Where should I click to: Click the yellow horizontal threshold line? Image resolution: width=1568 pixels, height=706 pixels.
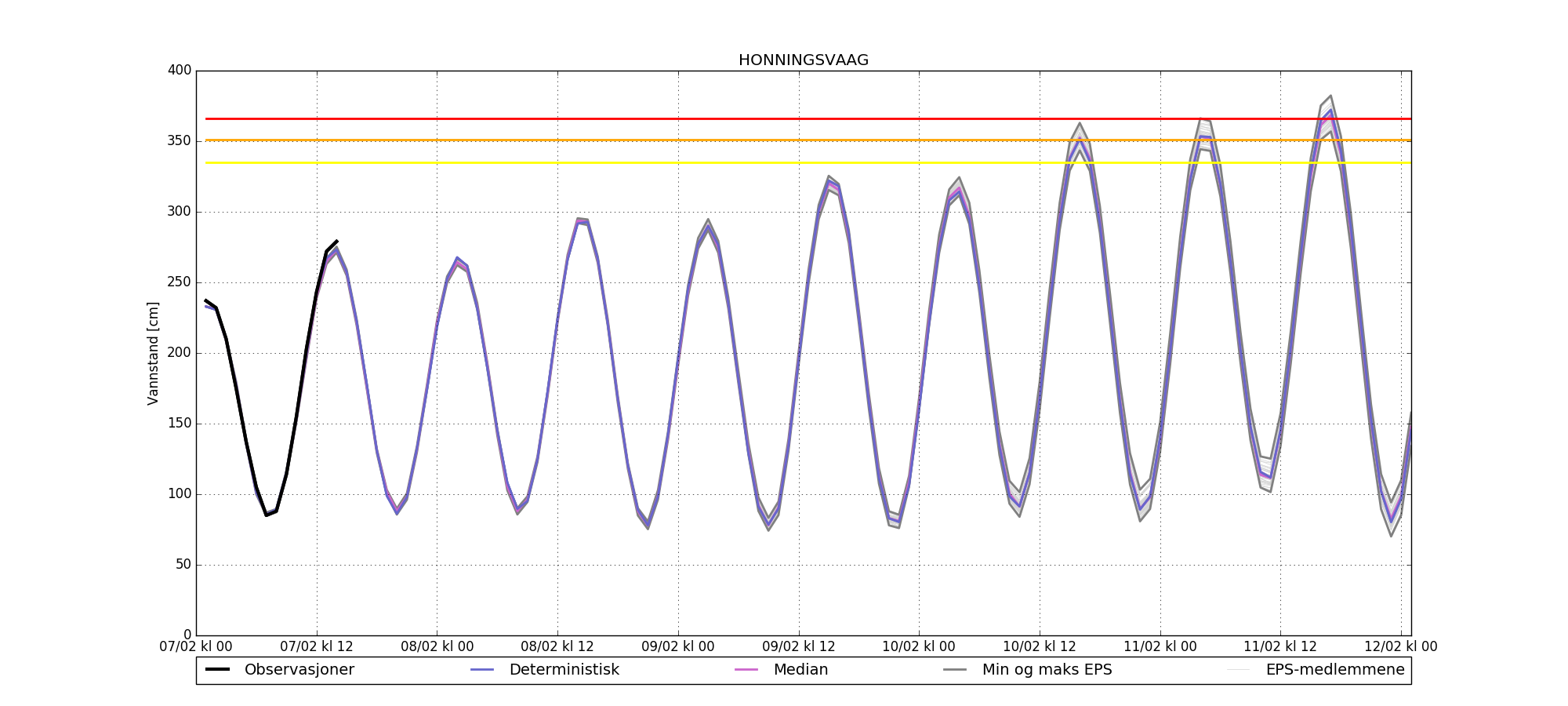click(627, 163)
